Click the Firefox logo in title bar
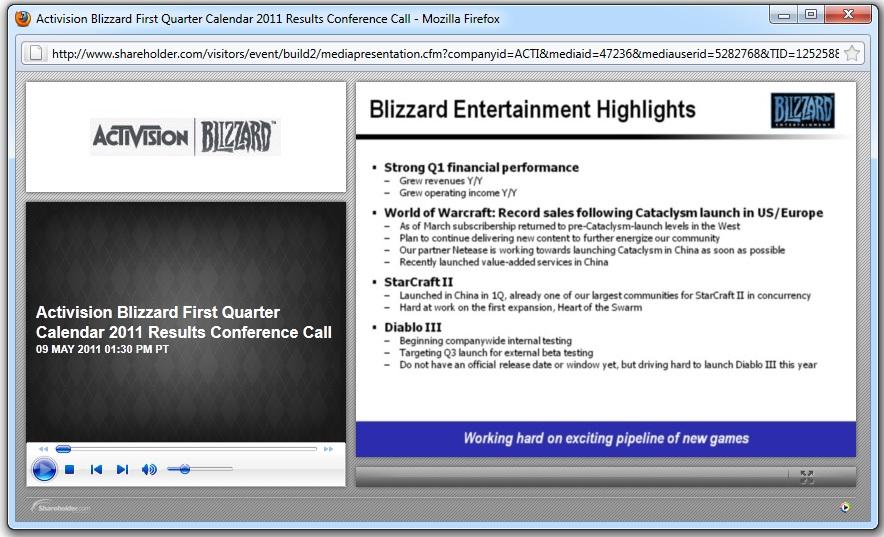 (23, 19)
